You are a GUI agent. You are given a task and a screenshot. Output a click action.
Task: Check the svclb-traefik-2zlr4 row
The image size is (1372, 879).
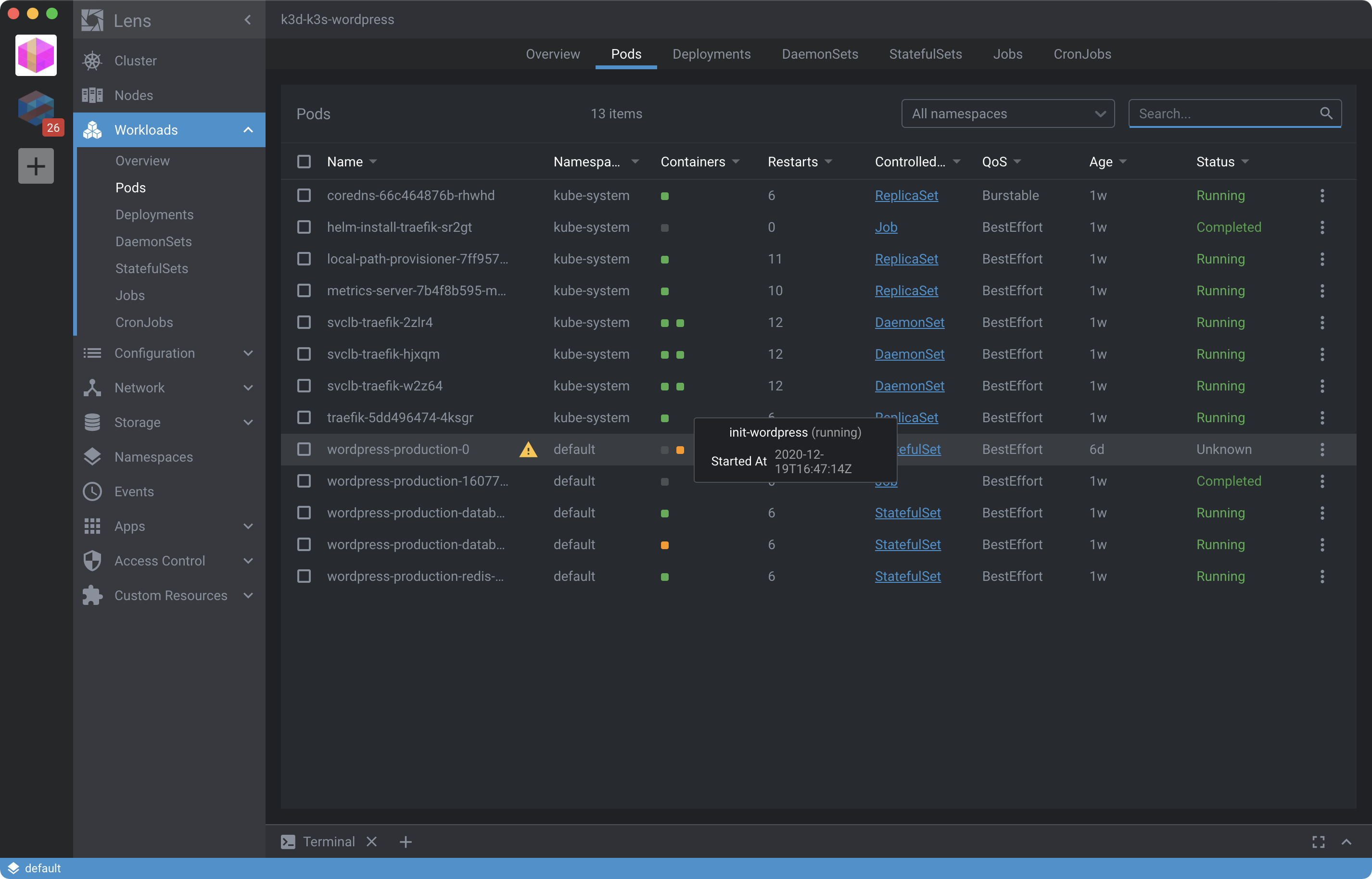tap(304, 323)
